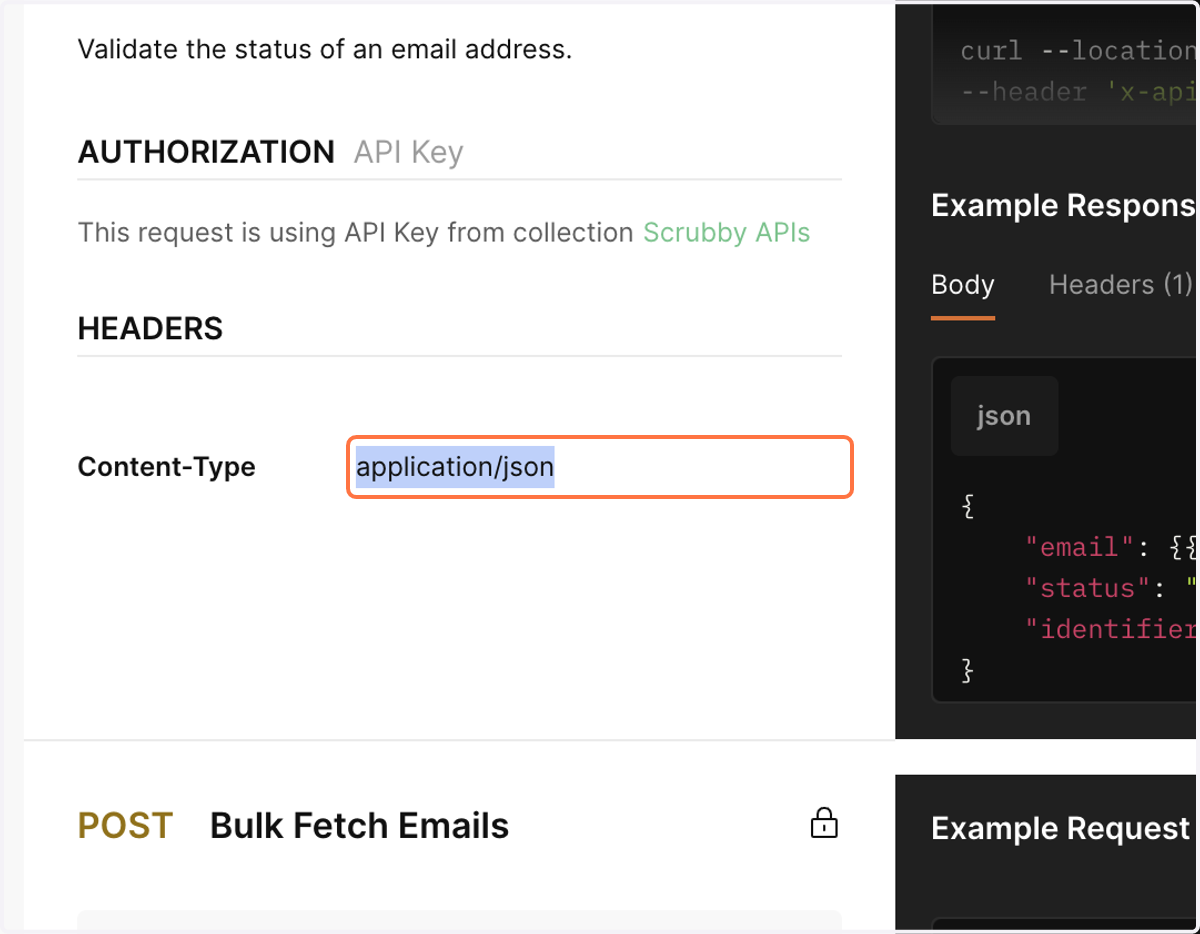The width and height of the screenshot is (1200, 934).
Task: Click the POST method label
Action: point(125,826)
